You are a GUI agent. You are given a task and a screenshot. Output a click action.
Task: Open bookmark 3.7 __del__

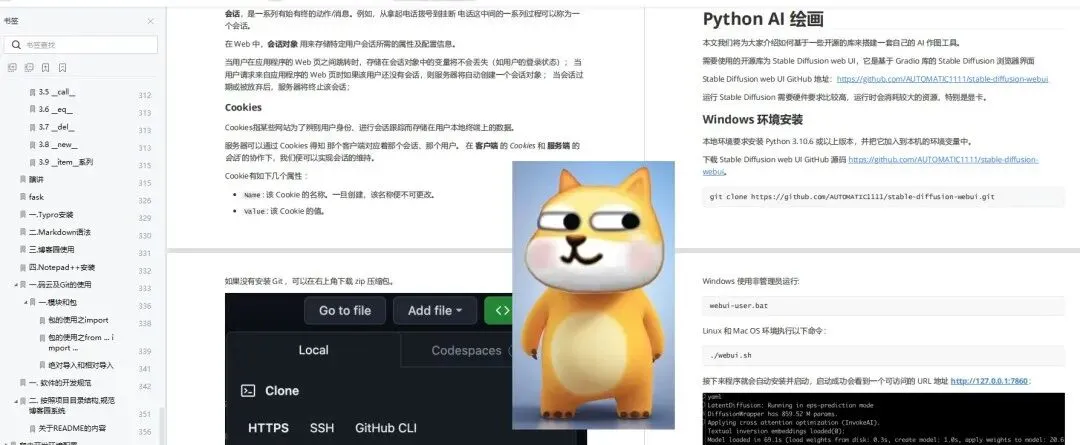(x=56, y=127)
